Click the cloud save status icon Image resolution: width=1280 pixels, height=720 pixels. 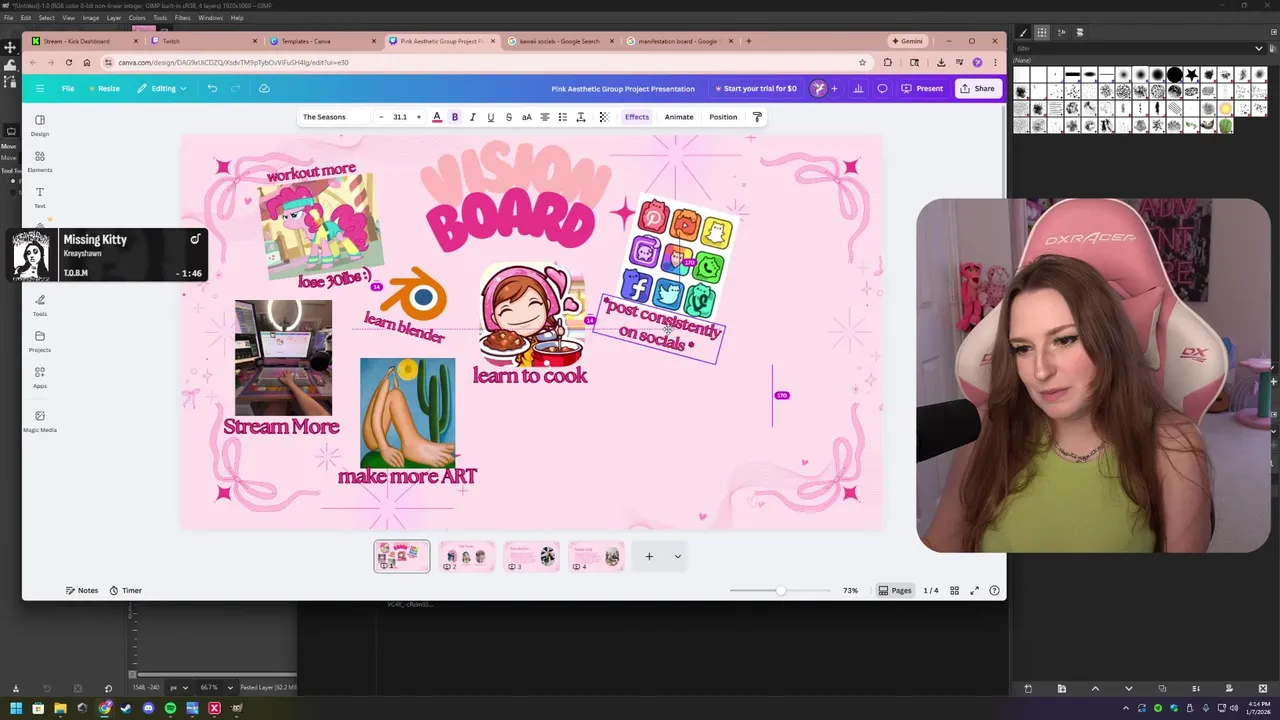264,88
